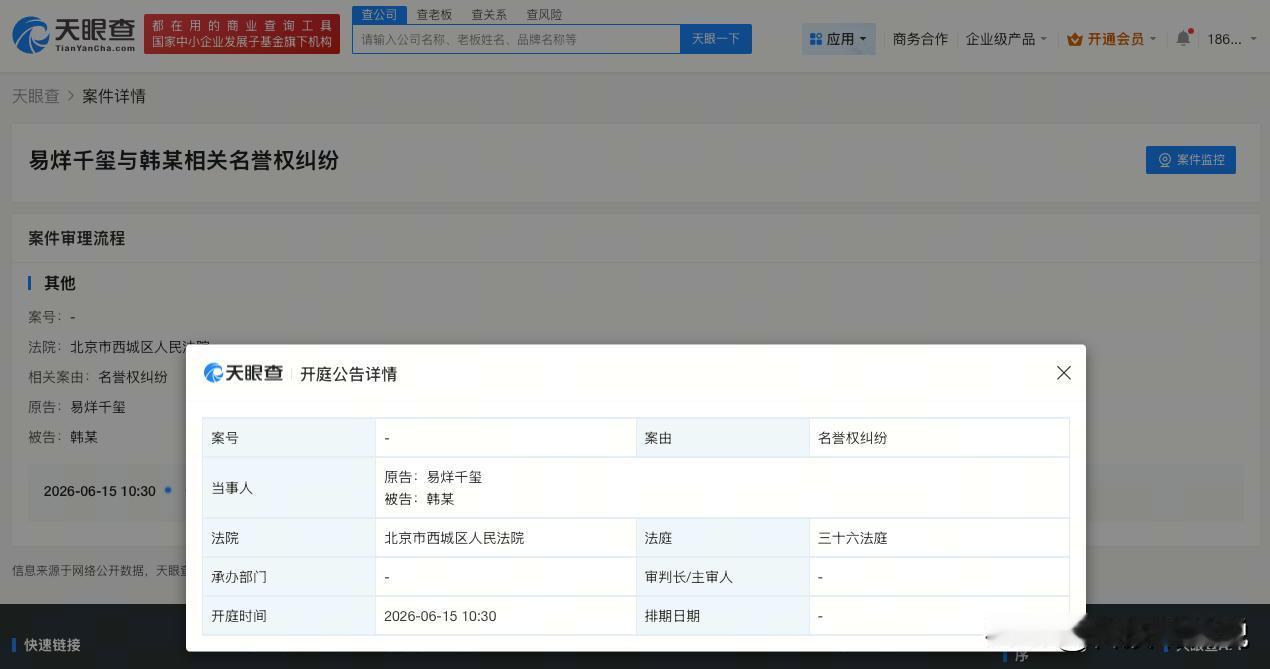
Task: Close the 开庭公告详情 dialog
Action: [x=1064, y=372]
